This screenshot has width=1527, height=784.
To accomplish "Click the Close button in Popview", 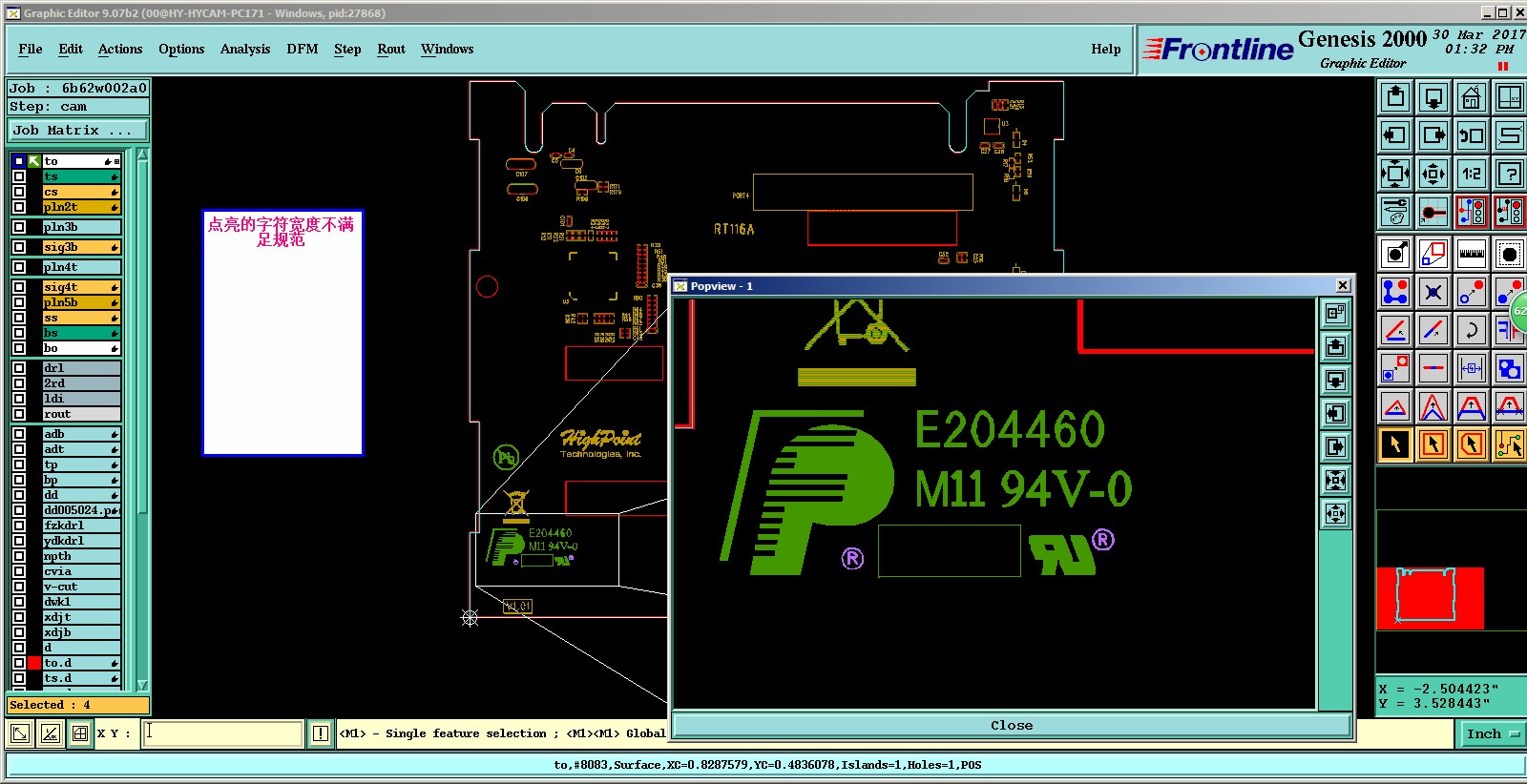I will click(x=1012, y=726).
